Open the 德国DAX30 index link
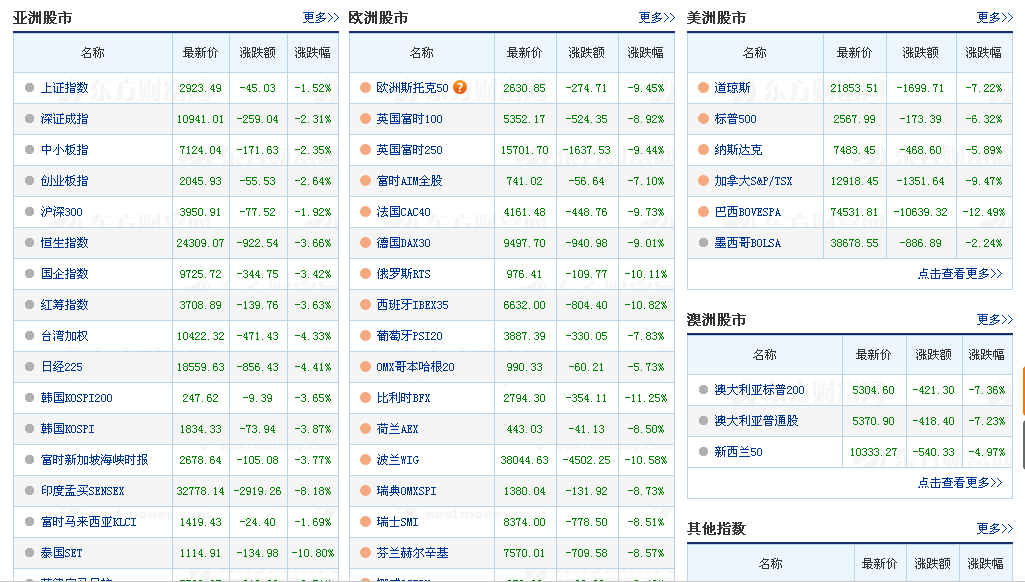This screenshot has width=1025, height=582. click(403, 243)
